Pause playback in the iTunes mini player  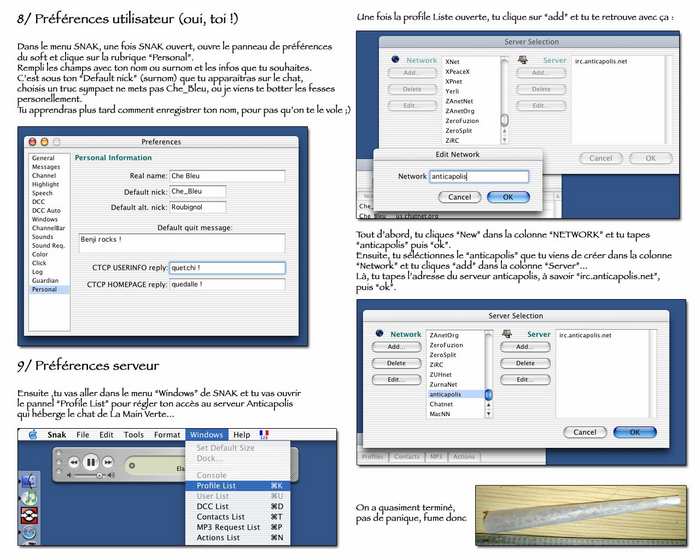coord(91,462)
